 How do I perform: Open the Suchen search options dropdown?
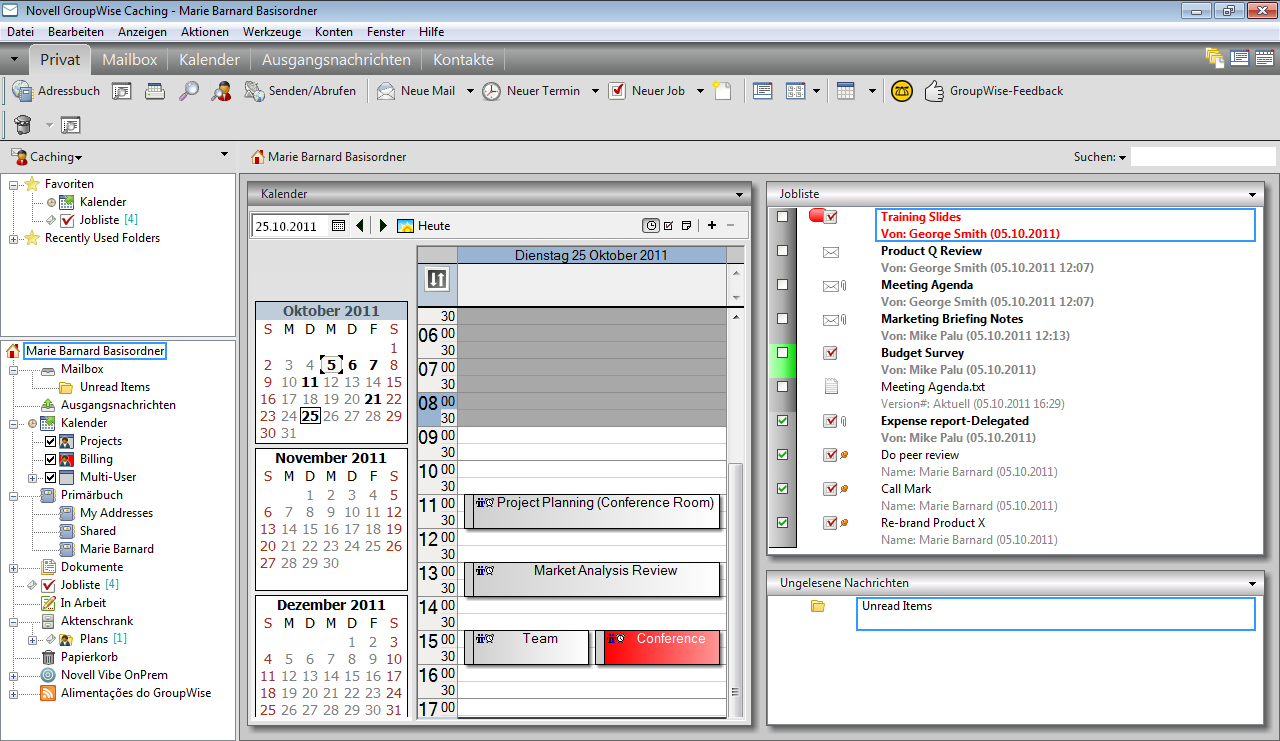(x=1122, y=158)
